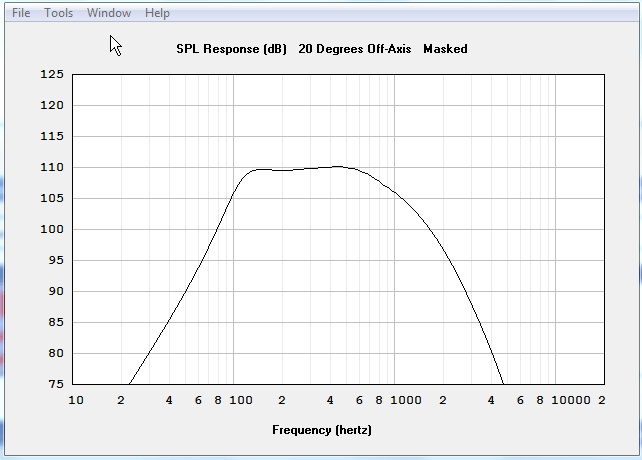The height and width of the screenshot is (460, 642).
Task: Click the 75 value on the dB axis
Action: [56, 384]
